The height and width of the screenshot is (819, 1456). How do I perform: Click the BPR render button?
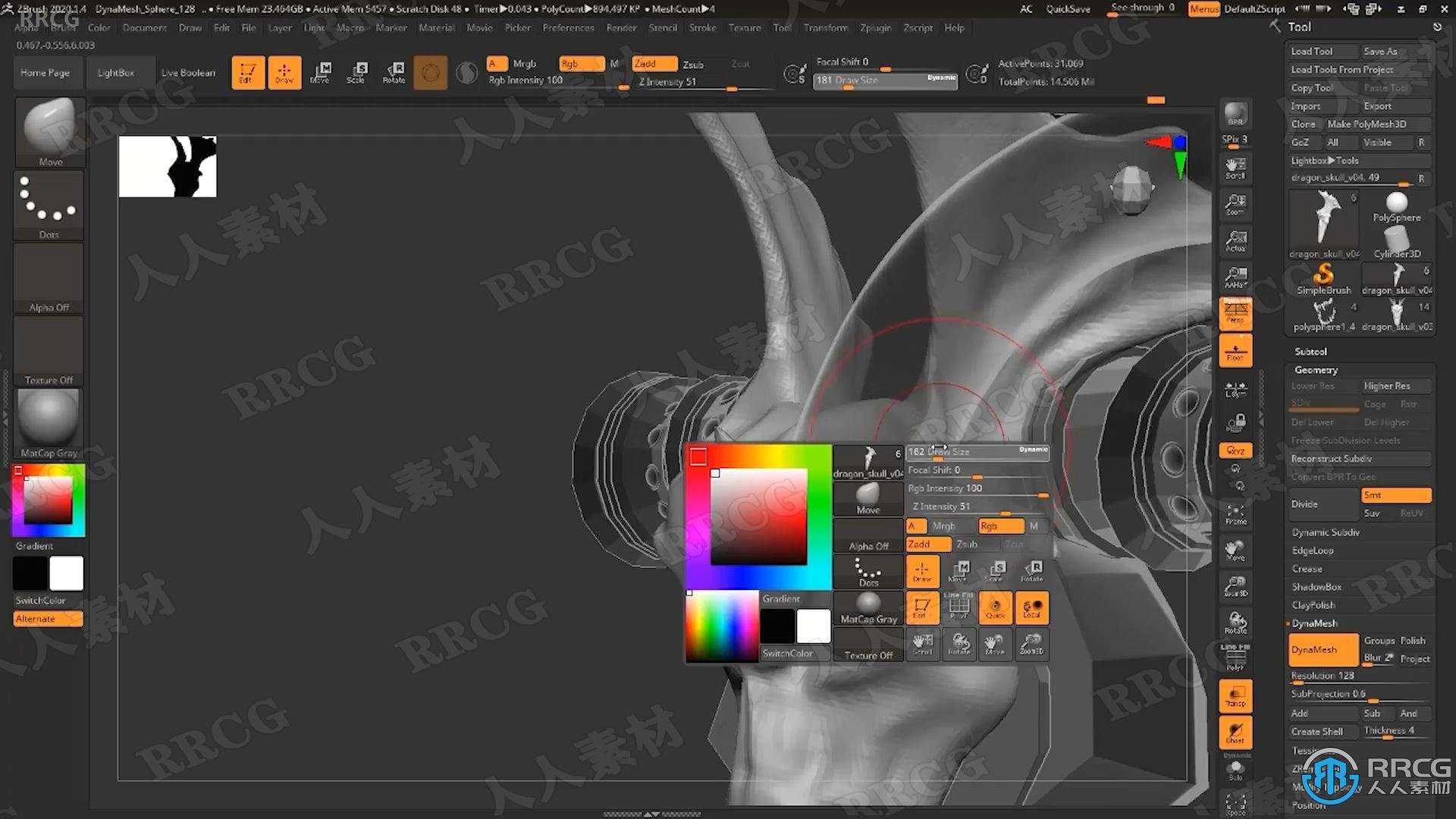1235,115
